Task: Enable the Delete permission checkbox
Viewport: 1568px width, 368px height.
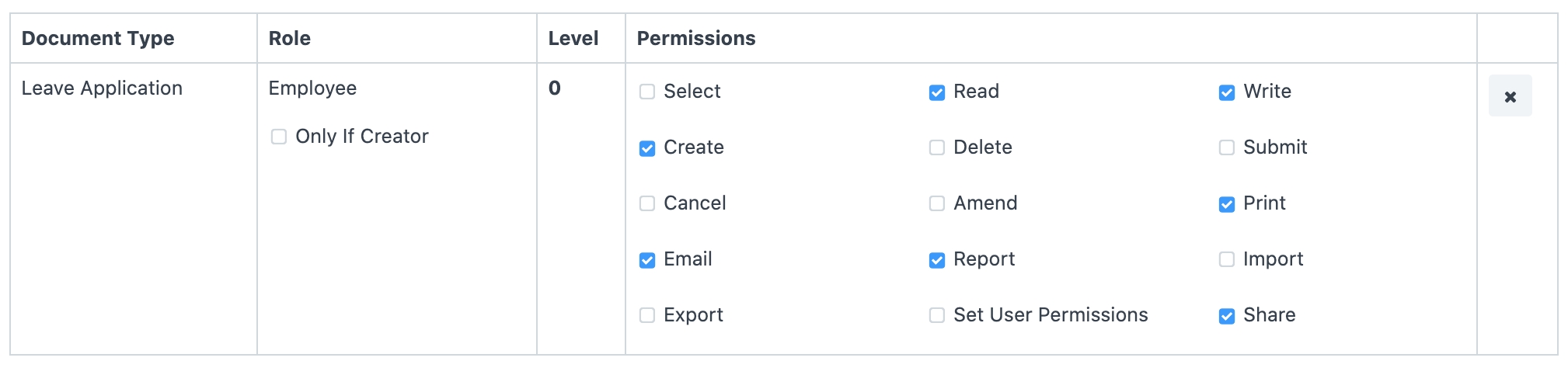Action: (937, 148)
